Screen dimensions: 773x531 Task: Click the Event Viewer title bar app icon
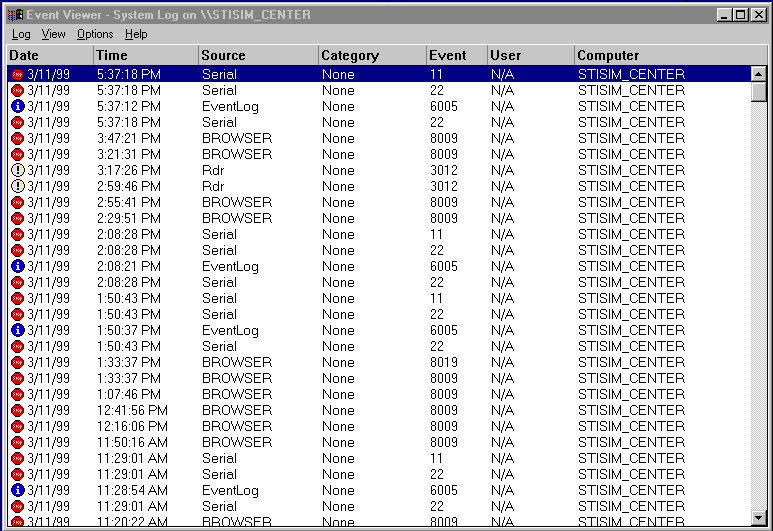point(15,15)
